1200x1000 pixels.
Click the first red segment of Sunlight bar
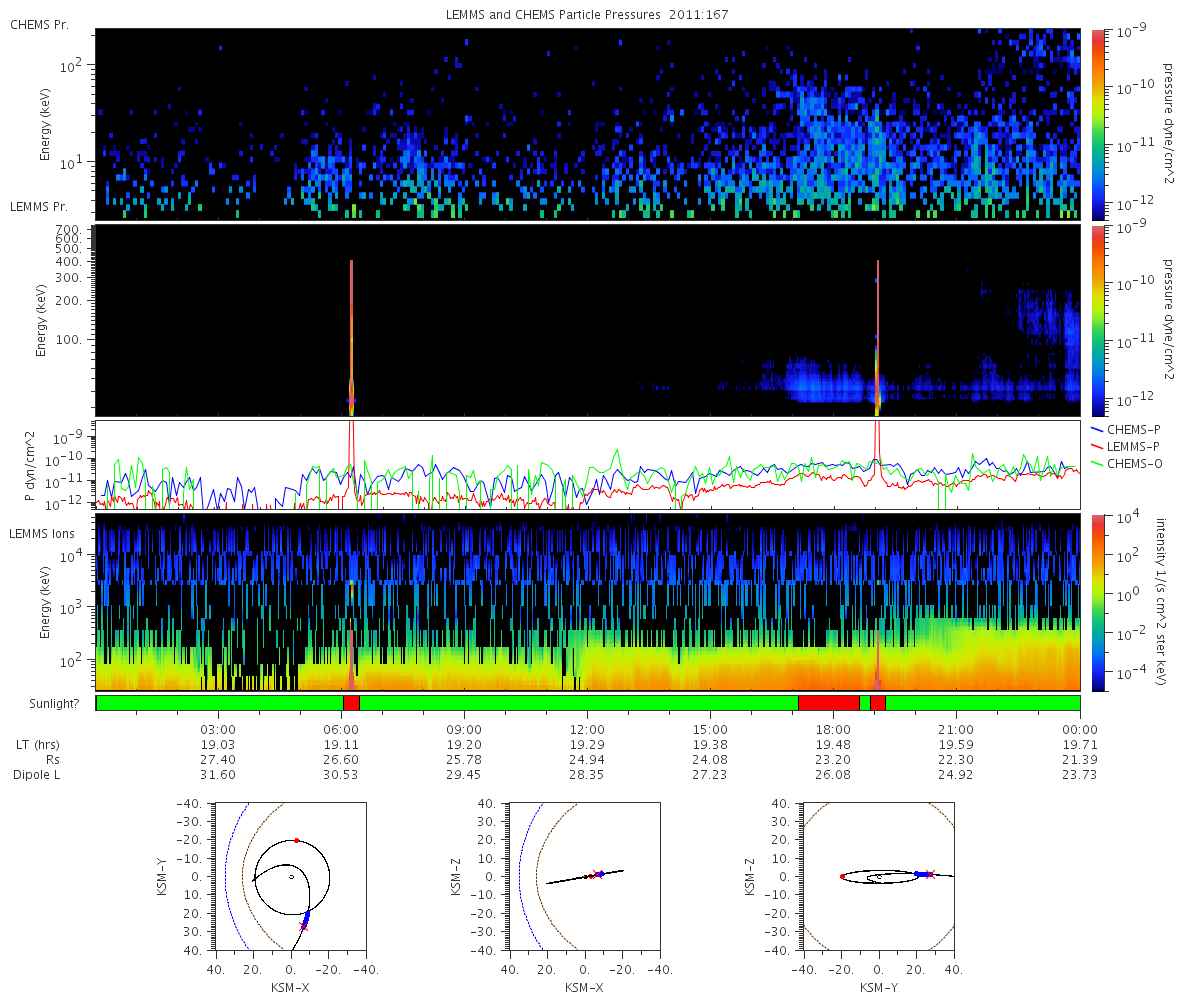[x=351, y=703]
